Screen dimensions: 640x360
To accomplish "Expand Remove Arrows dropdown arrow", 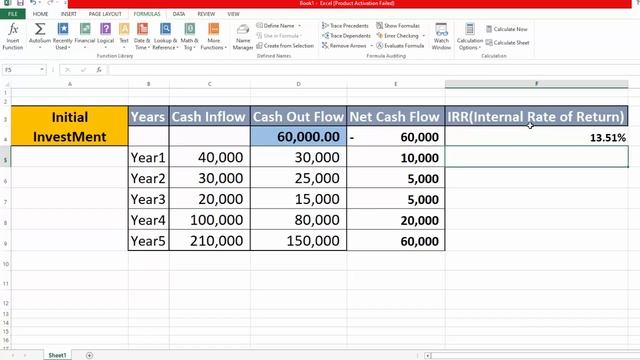I will 371,46.
